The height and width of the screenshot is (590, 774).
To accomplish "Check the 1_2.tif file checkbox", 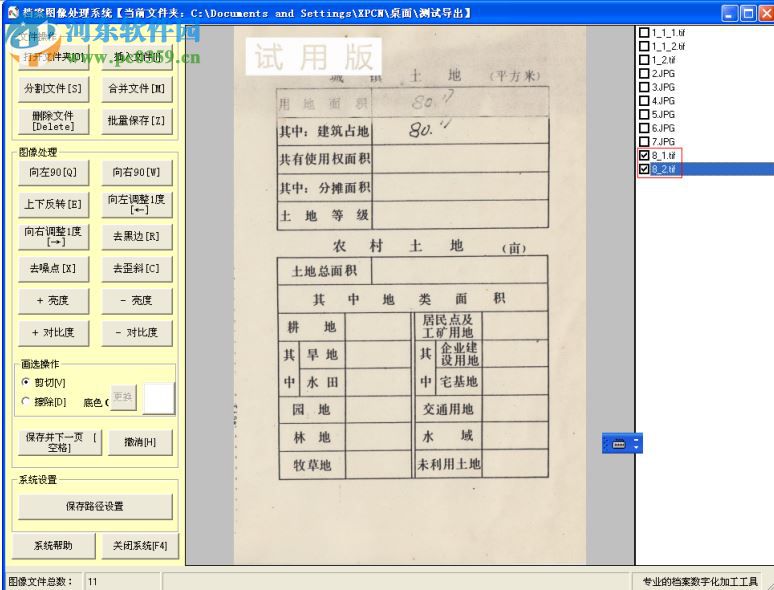I will pyautogui.click(x=644, y=60).
